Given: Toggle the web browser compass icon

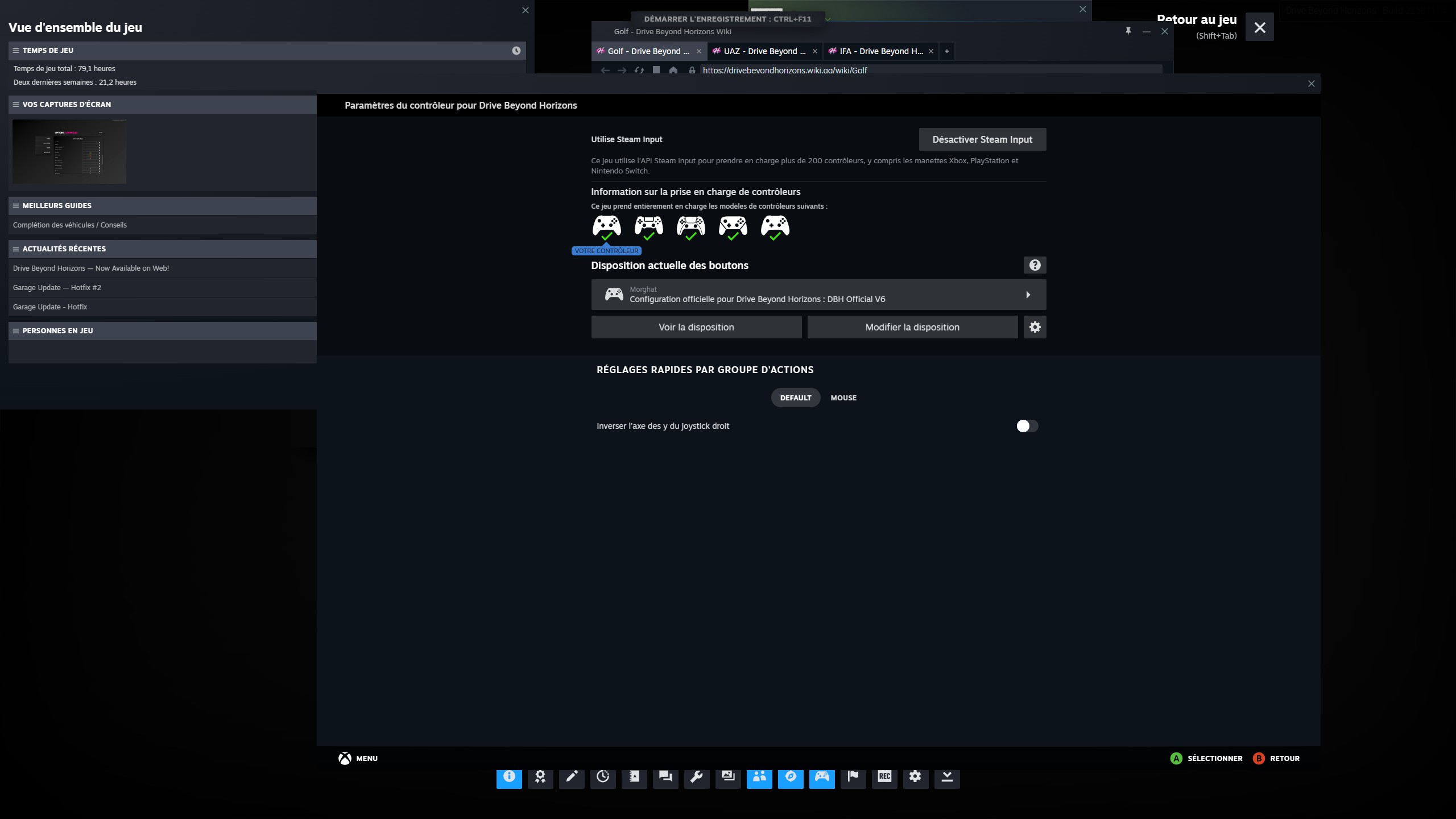Looking at the screenshot, I should click(791, 777).
